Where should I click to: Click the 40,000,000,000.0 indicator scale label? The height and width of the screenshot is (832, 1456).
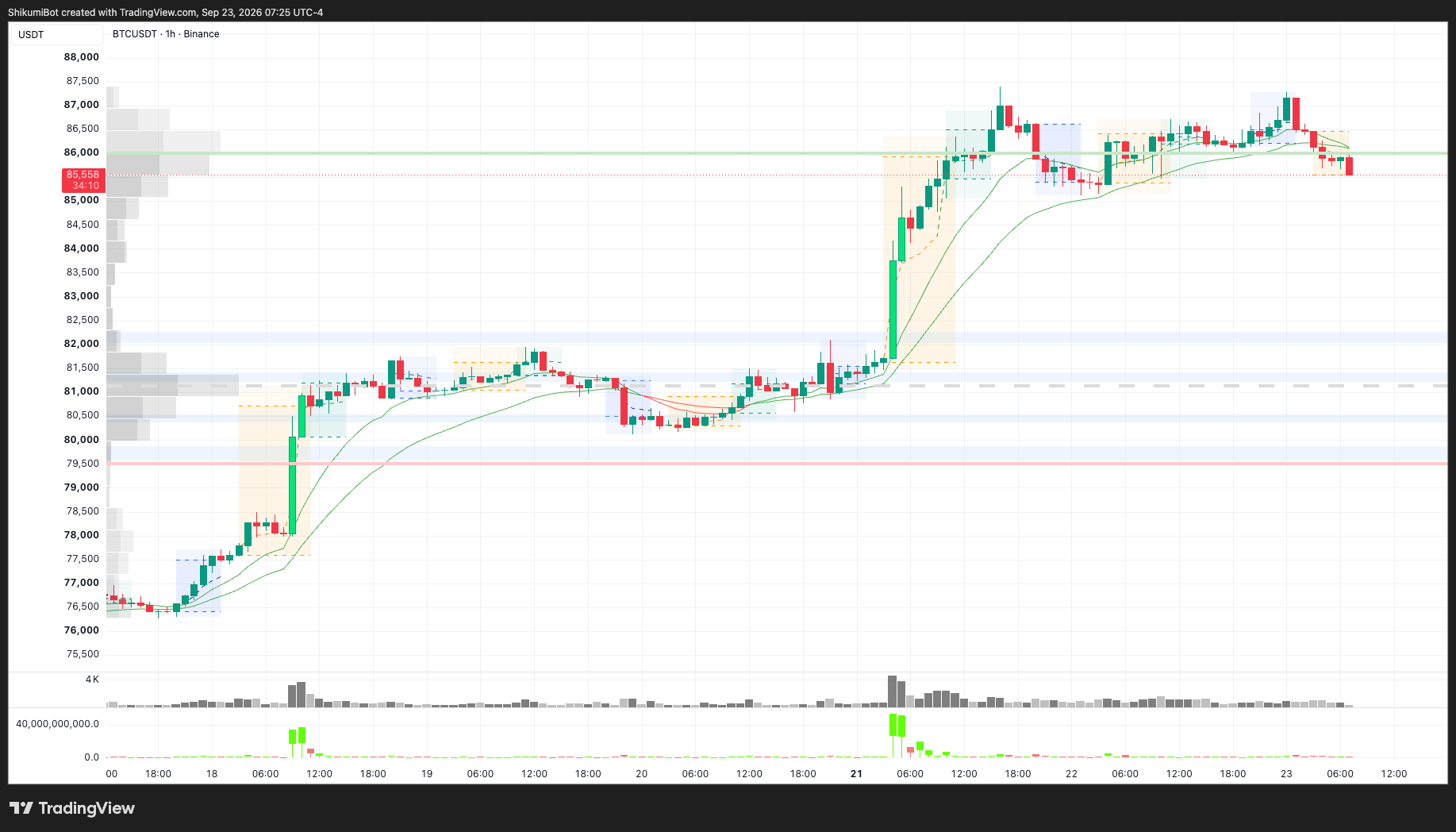(x=57, y=724)
